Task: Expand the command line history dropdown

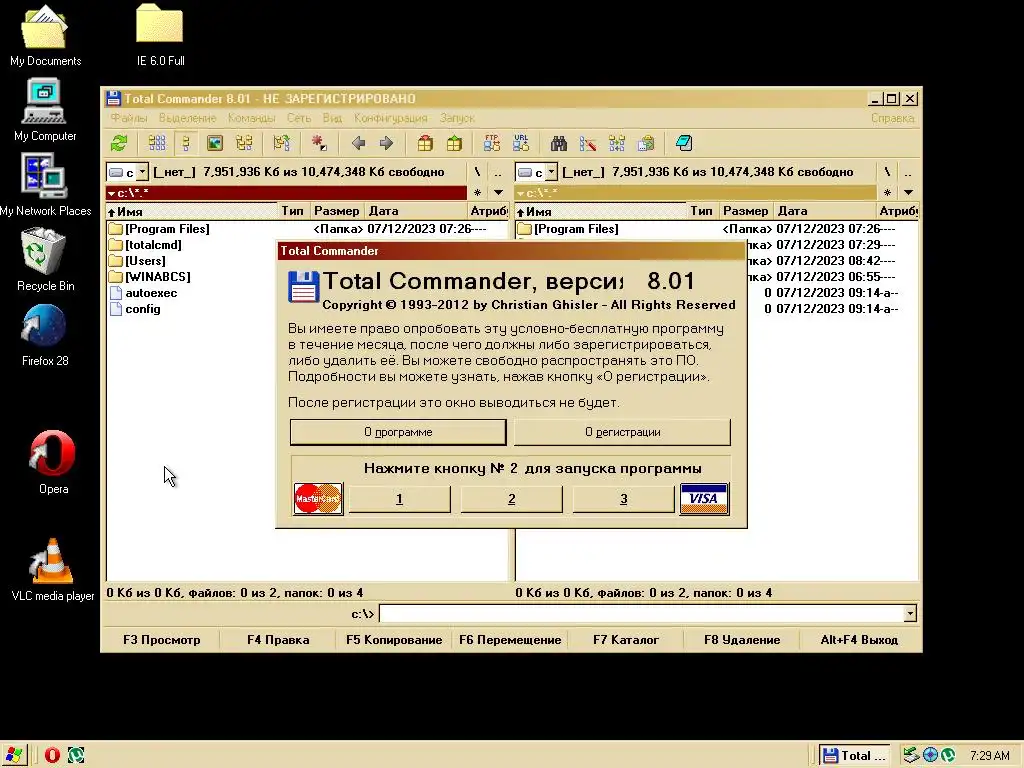Action: point(910,614)
